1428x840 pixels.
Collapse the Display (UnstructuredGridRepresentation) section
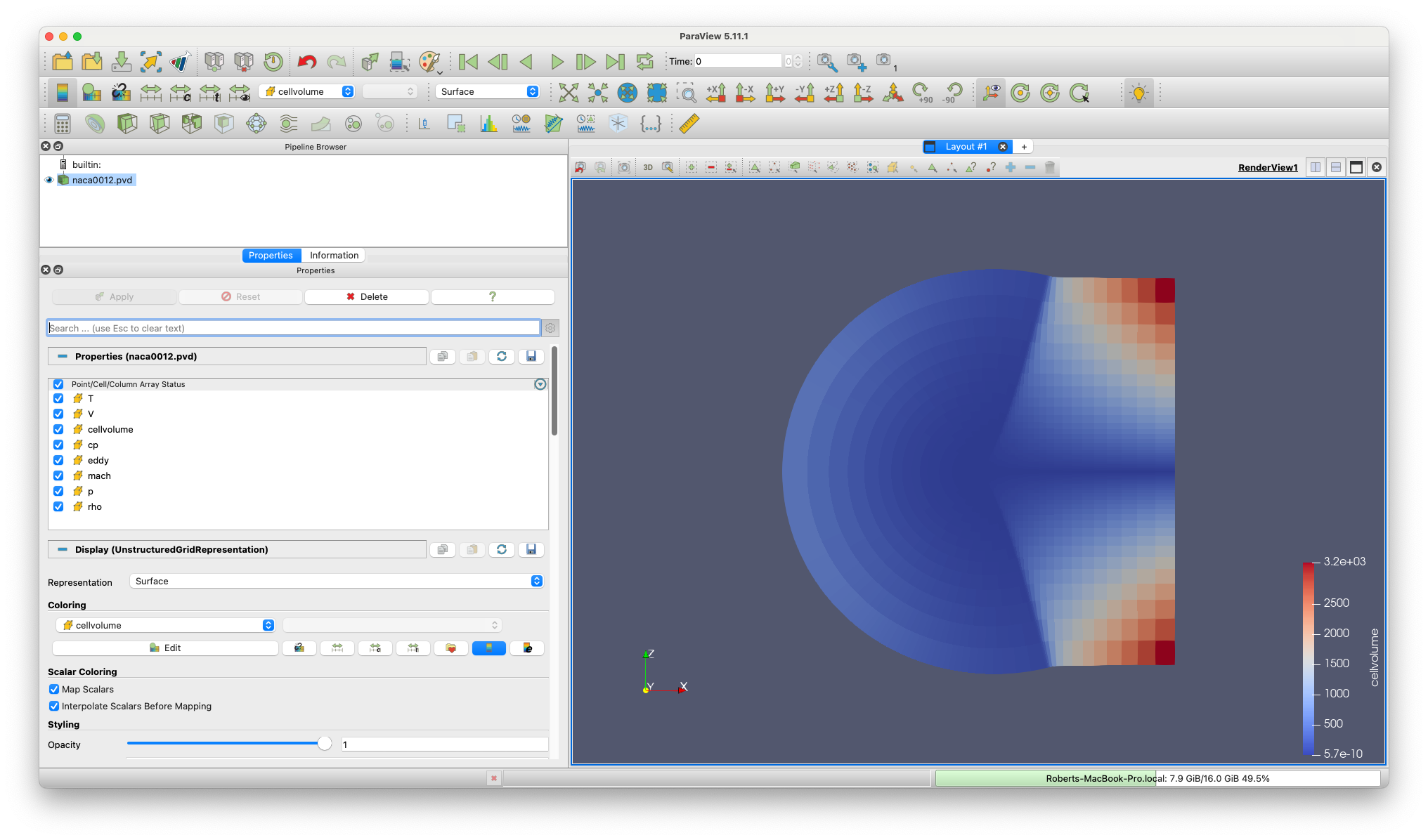[x=63, y=549]
